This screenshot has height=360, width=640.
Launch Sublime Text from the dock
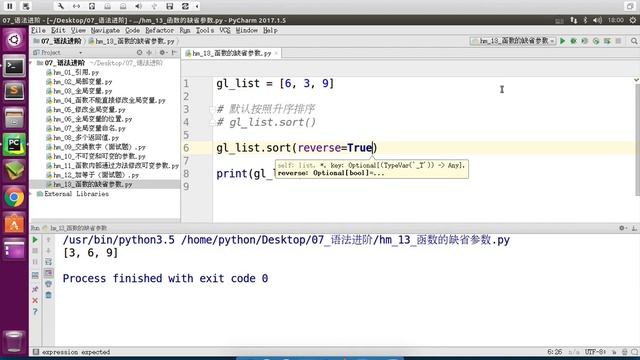[14, 91]
